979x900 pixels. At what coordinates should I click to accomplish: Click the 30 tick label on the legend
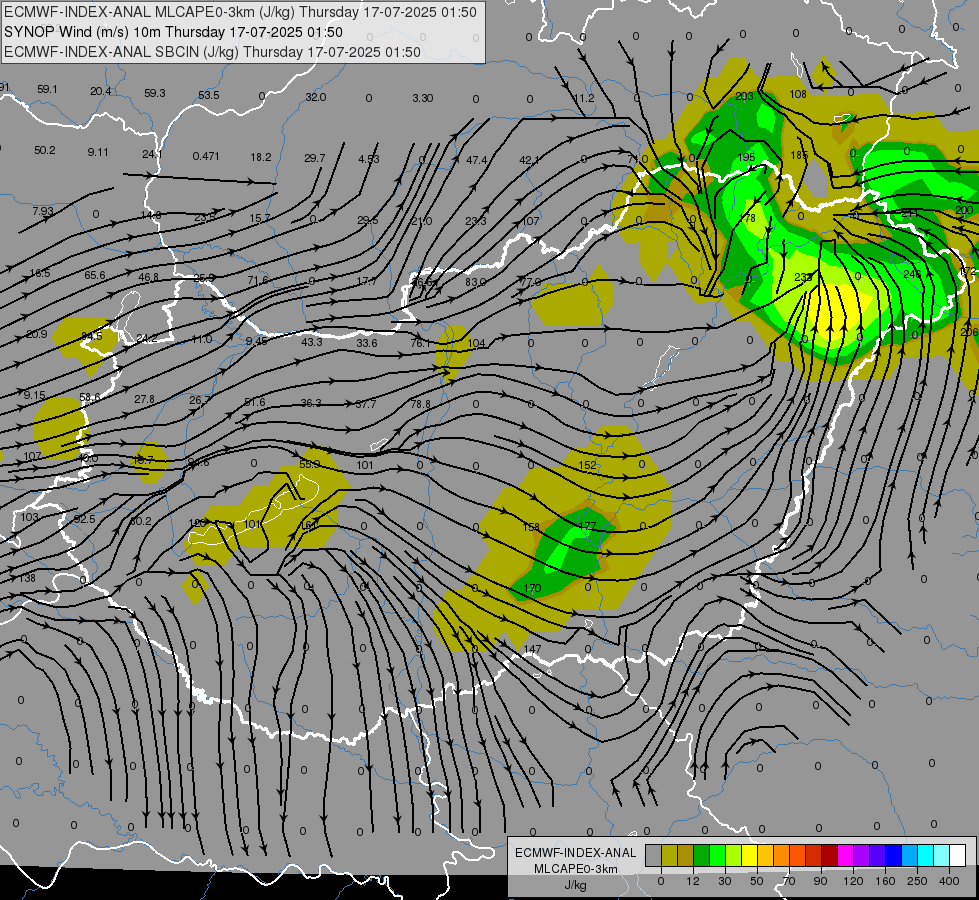point(725,881)
